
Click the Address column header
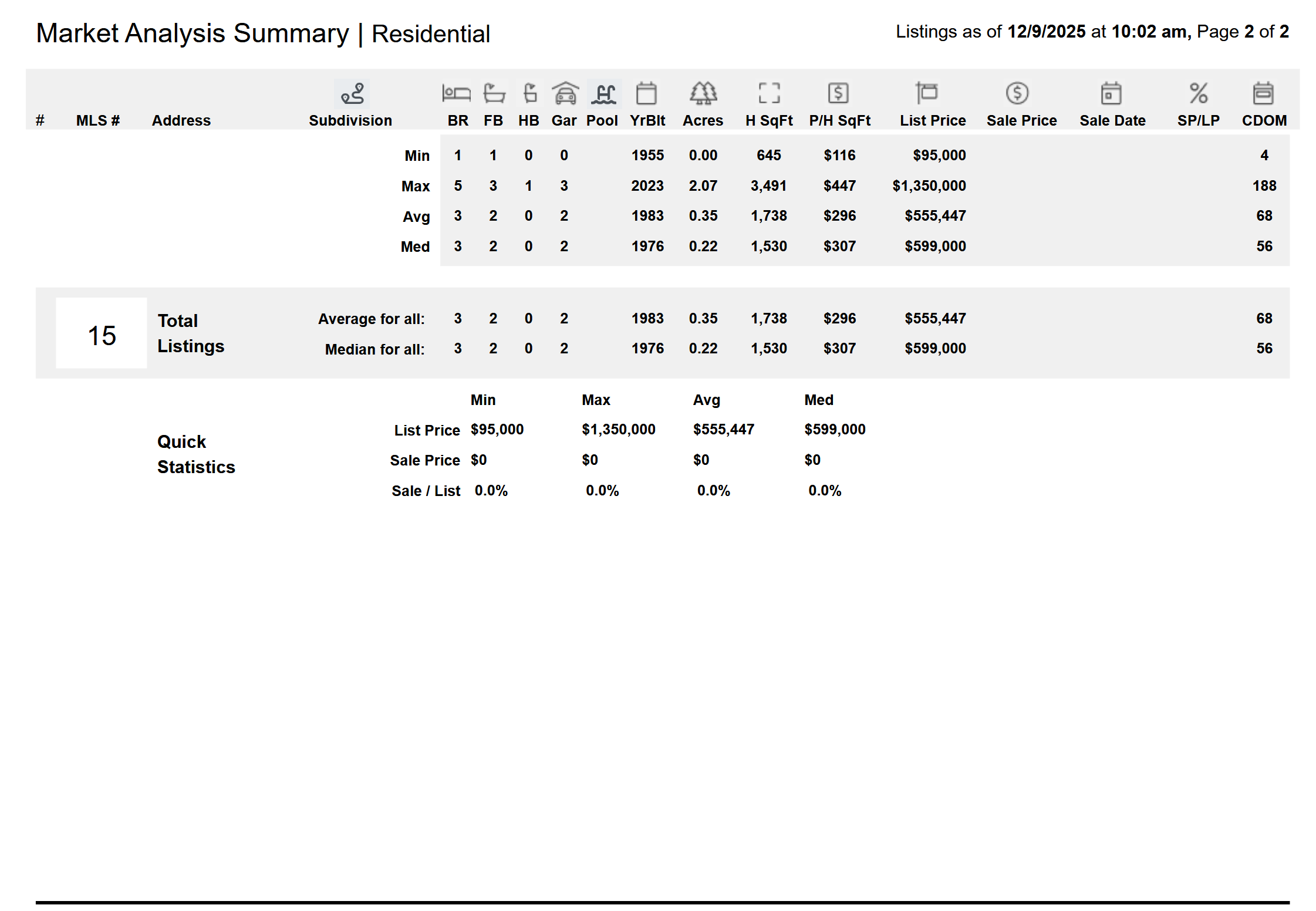(x=181, y=120)
